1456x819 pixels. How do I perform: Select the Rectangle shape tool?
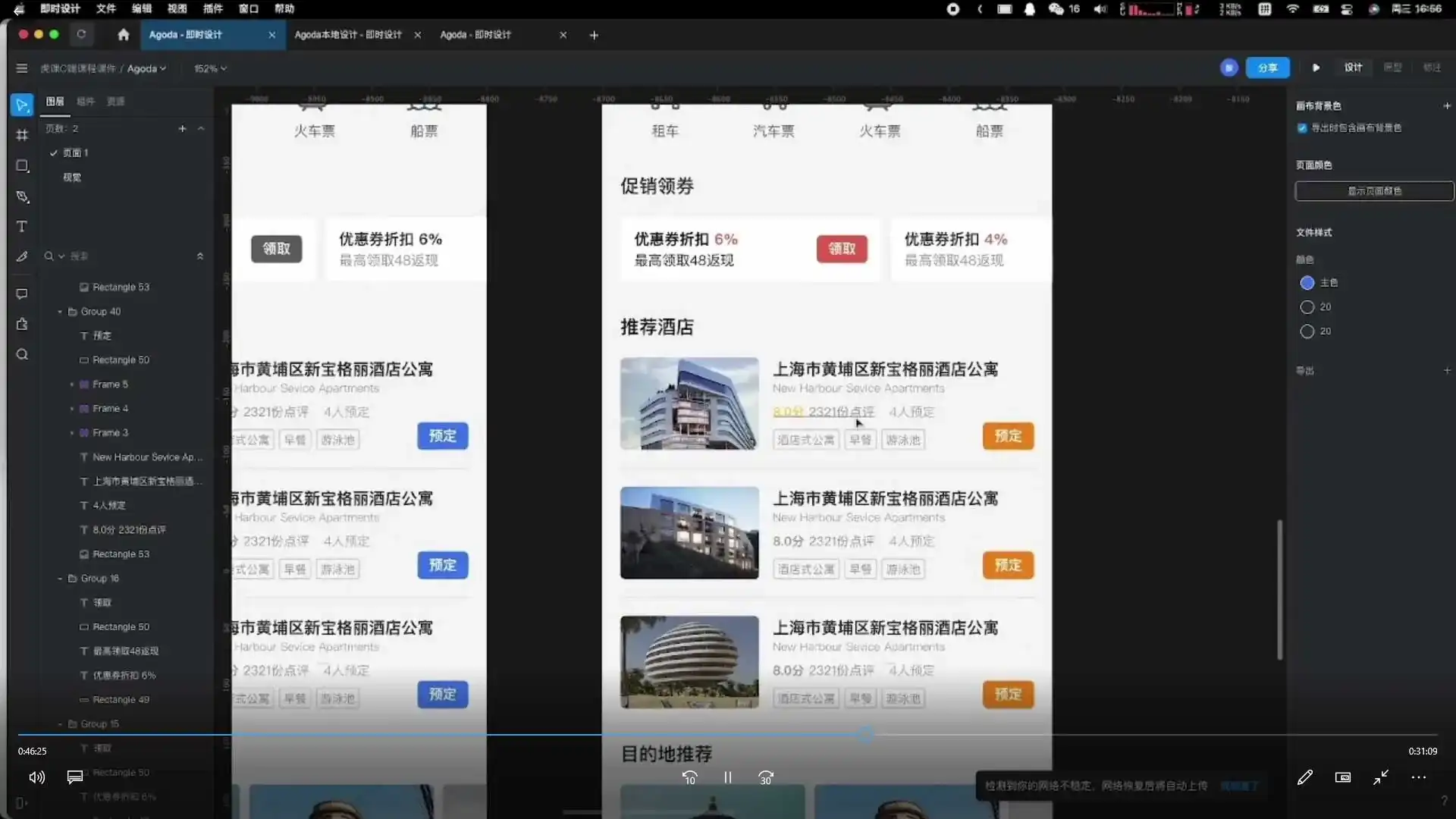click(22, 166)
